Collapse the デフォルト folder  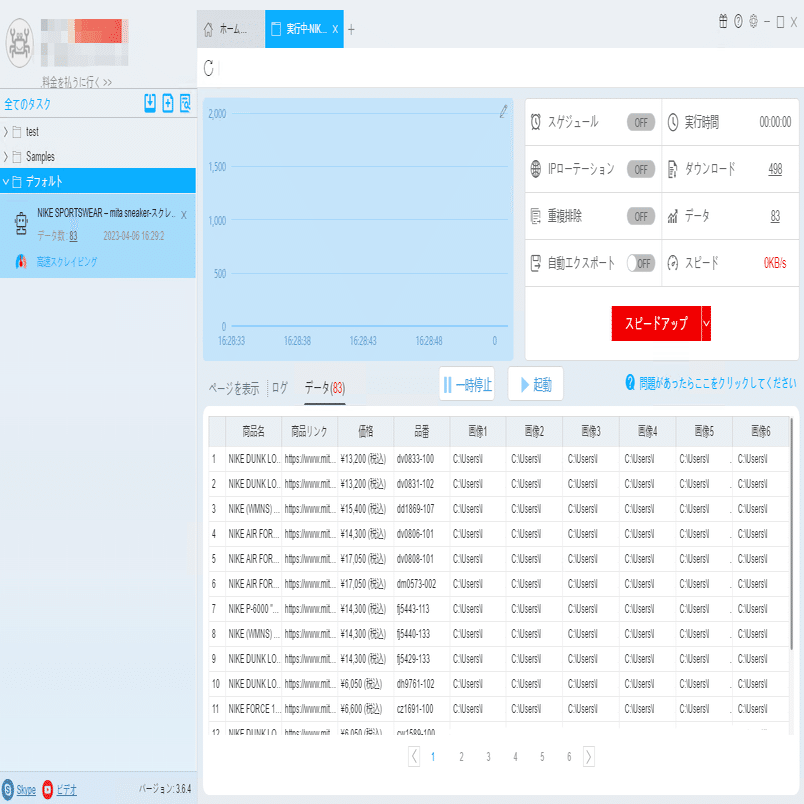coord(6,181)
